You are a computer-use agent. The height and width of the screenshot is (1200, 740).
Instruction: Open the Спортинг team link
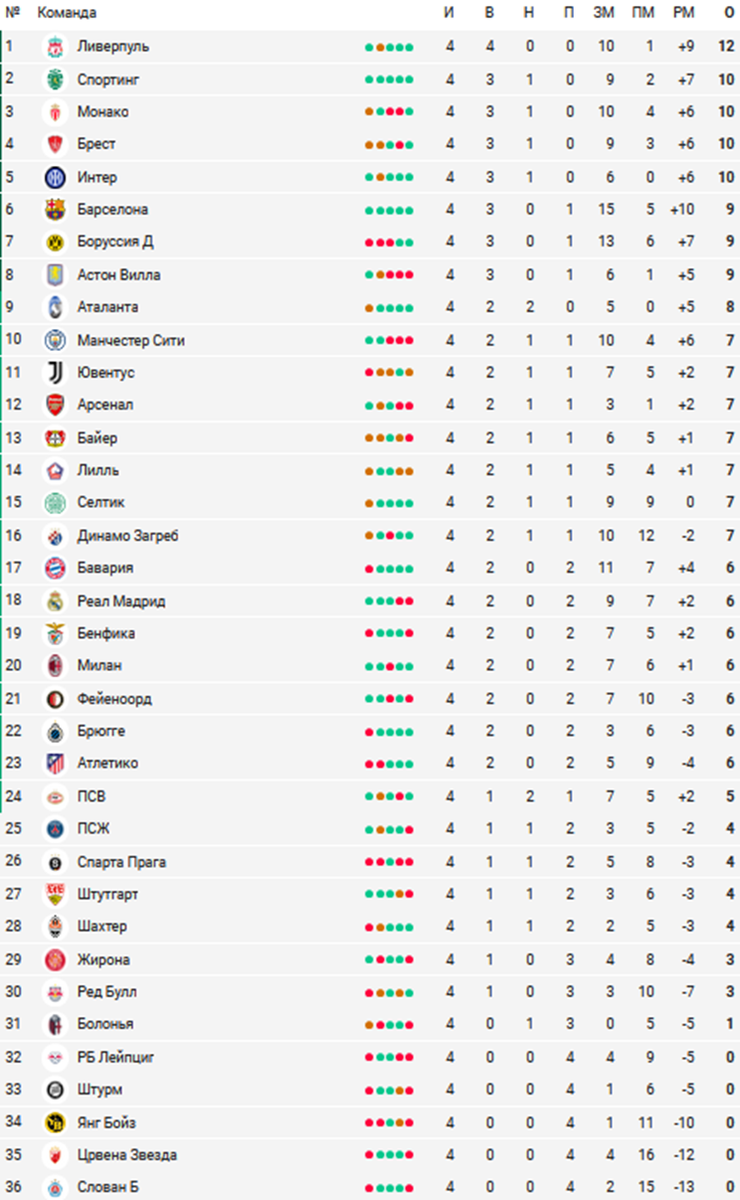(x=108, y=79)
